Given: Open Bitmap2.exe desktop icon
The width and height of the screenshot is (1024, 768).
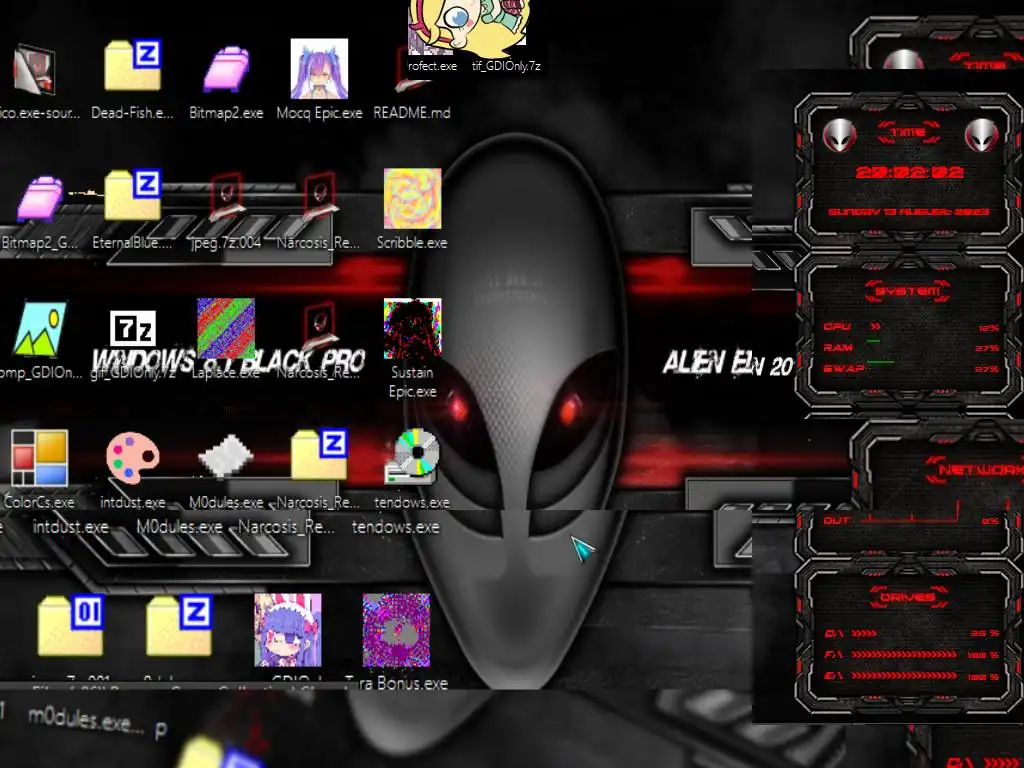Looking at the screenshot, I should 226,69.
